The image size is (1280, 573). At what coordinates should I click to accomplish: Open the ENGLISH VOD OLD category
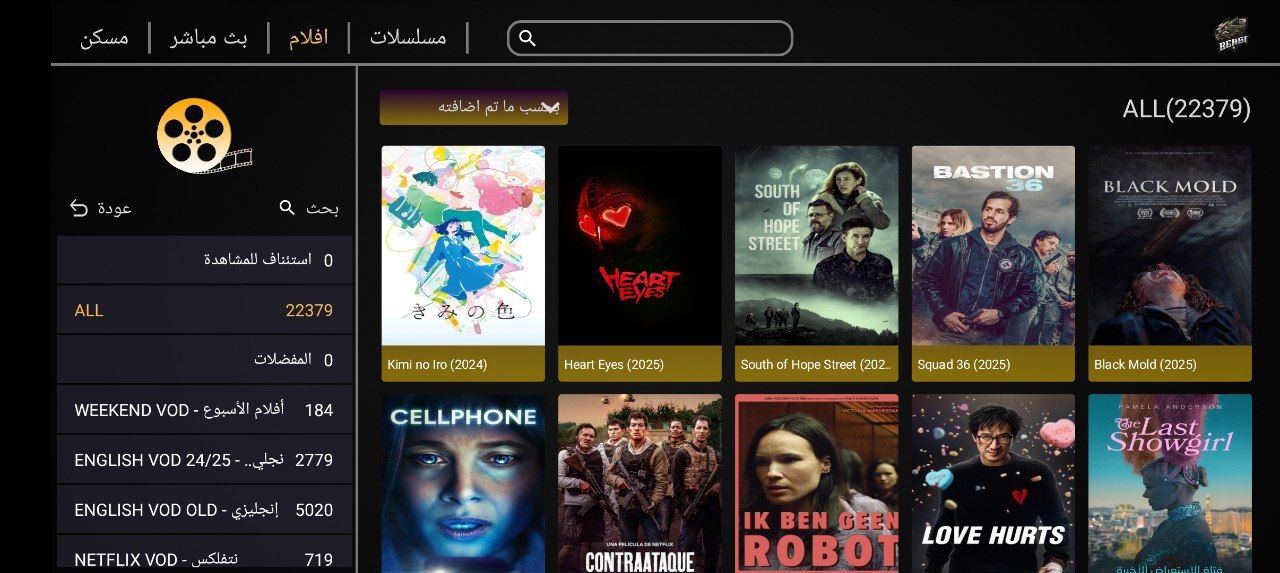[204, 510]
